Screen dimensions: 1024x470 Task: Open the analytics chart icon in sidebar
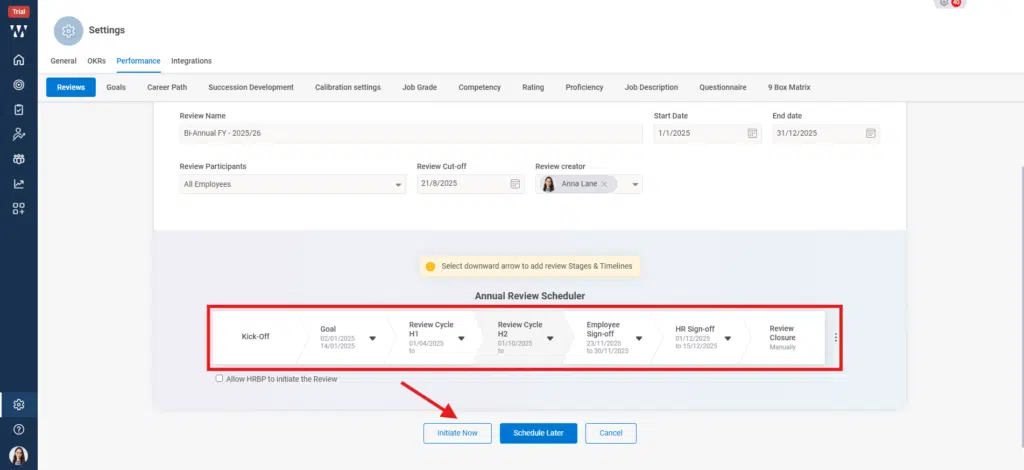tap(19, 184)
